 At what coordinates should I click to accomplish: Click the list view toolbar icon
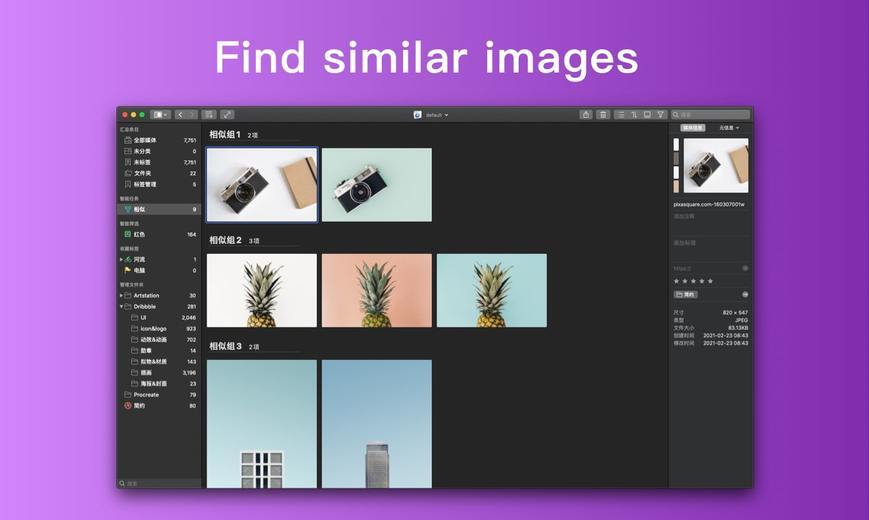click(x=621, y=115)
